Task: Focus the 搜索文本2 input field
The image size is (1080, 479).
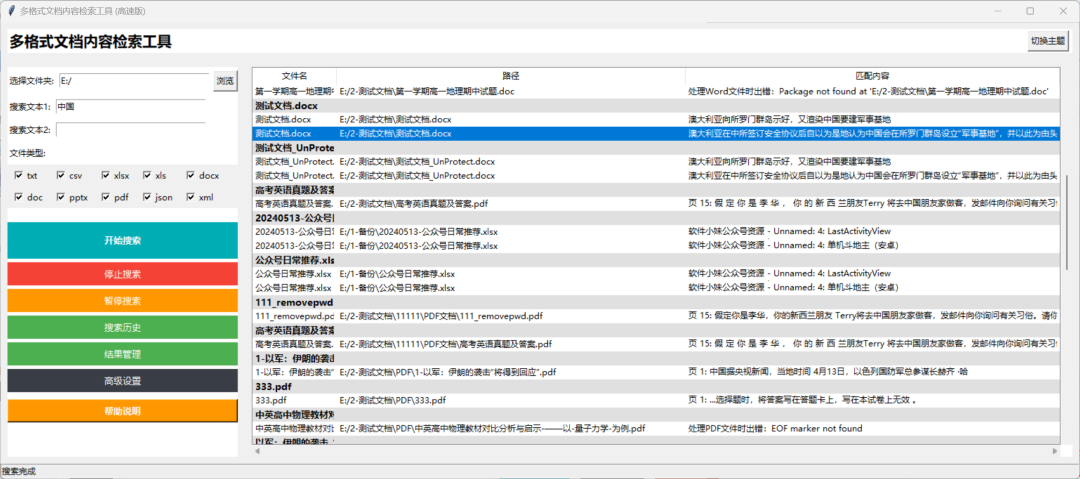Action: tap(130, 129)
